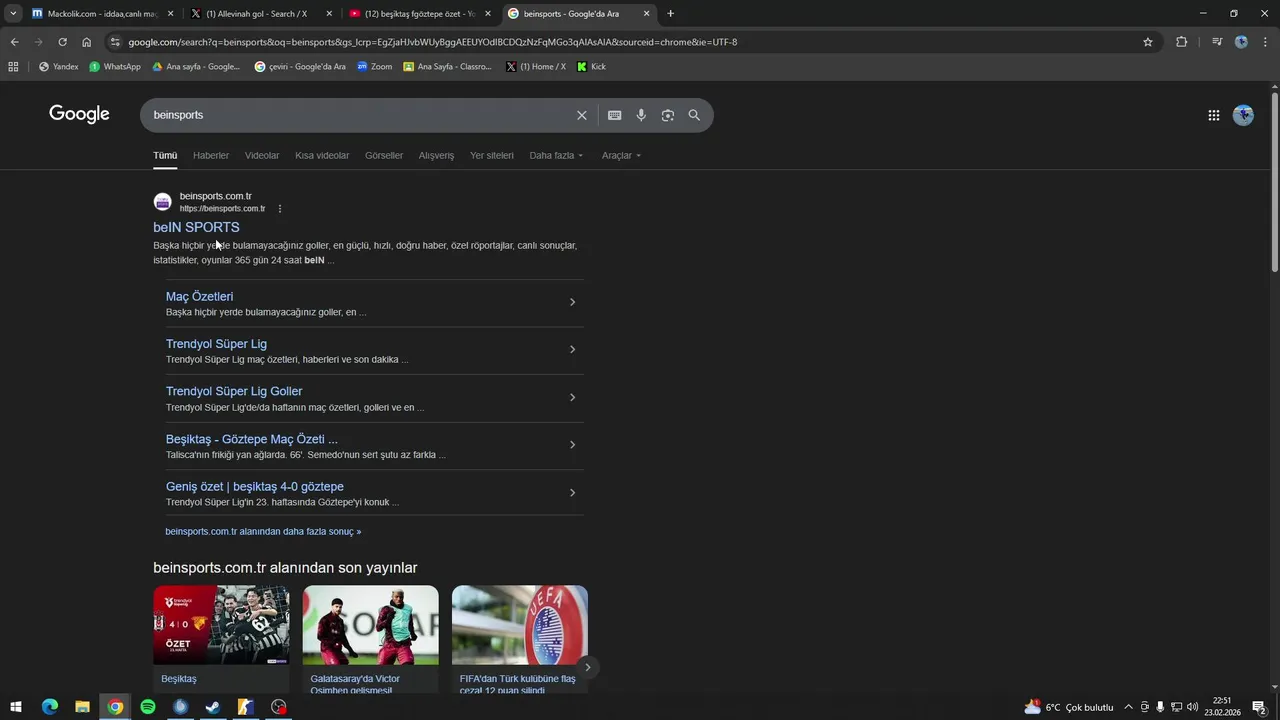The image size is (1280, 720).
Task: Expand the chevron beside Maç Özetleri
Action: coord(572,302)
